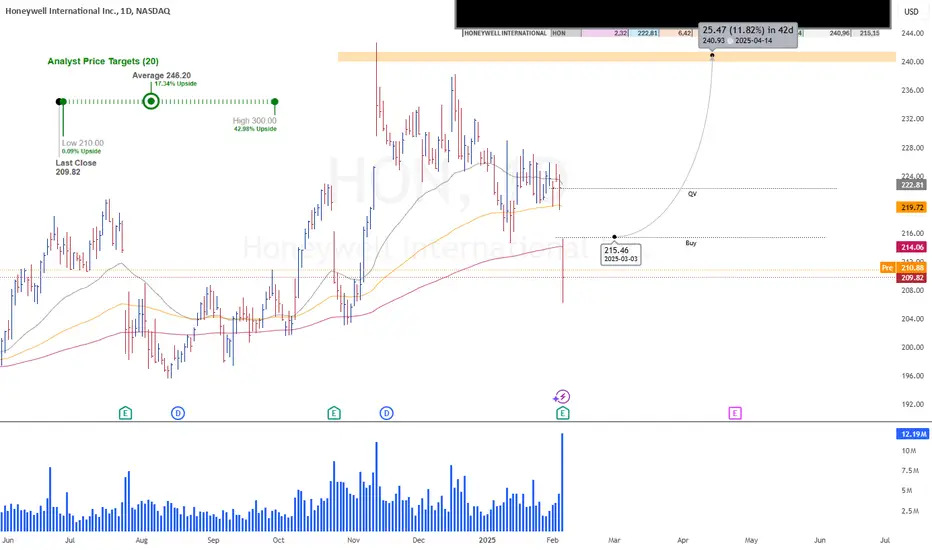Click the 6.42 table cell
932x550 pixels.
click(675, 33)
